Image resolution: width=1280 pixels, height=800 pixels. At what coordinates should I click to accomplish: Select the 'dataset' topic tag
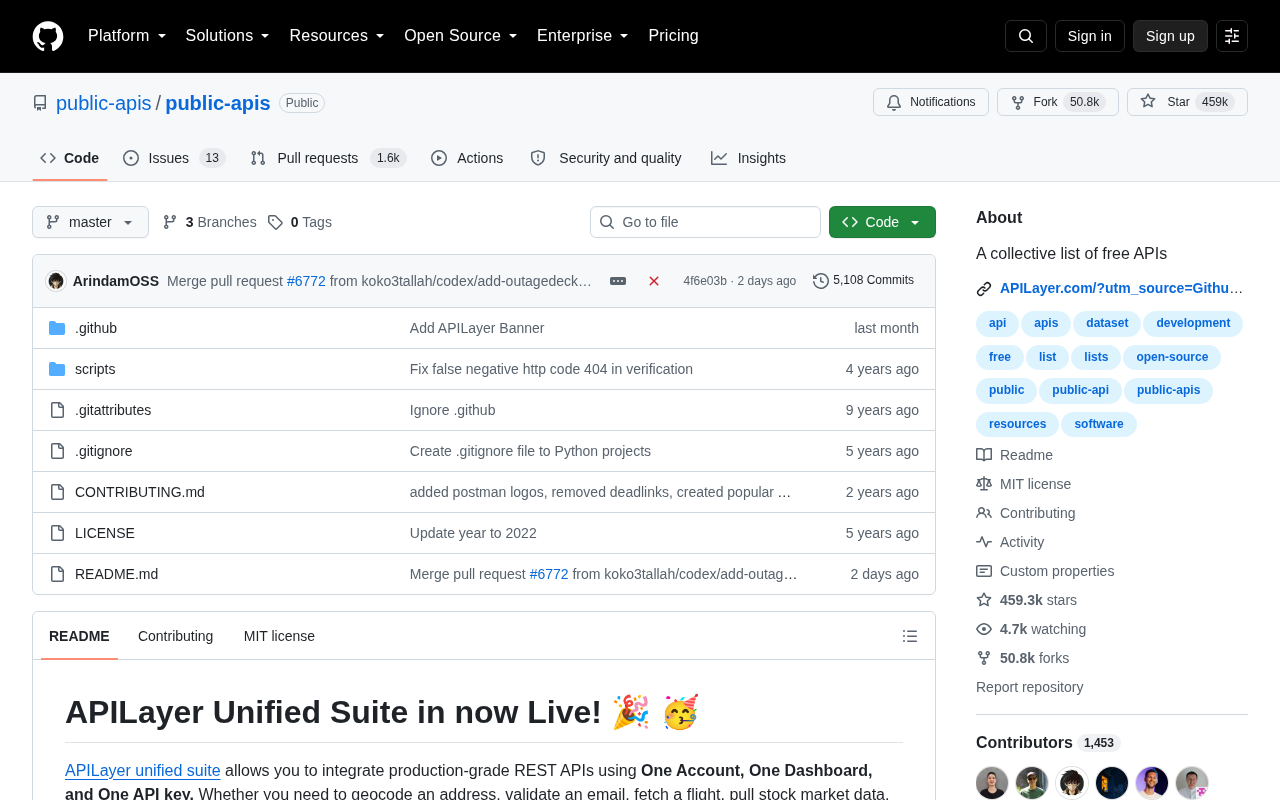1107,323
